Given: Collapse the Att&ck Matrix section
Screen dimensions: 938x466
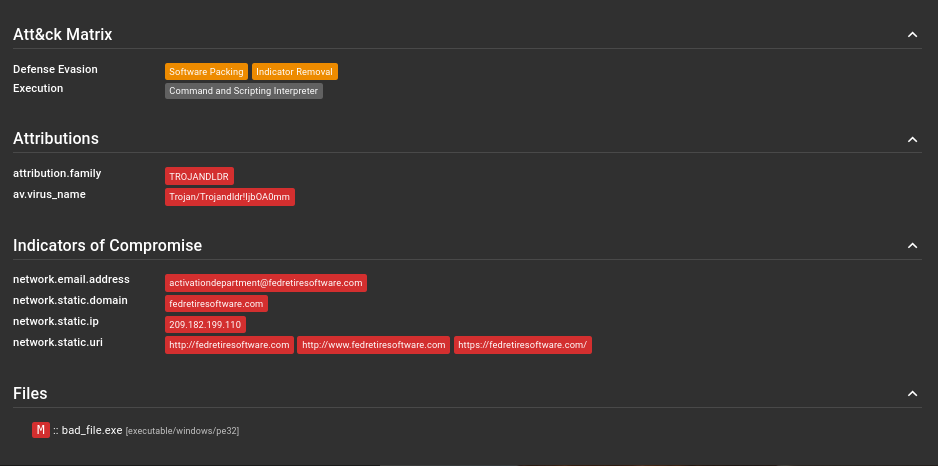Looking at the screenshot, I should 912,35.
